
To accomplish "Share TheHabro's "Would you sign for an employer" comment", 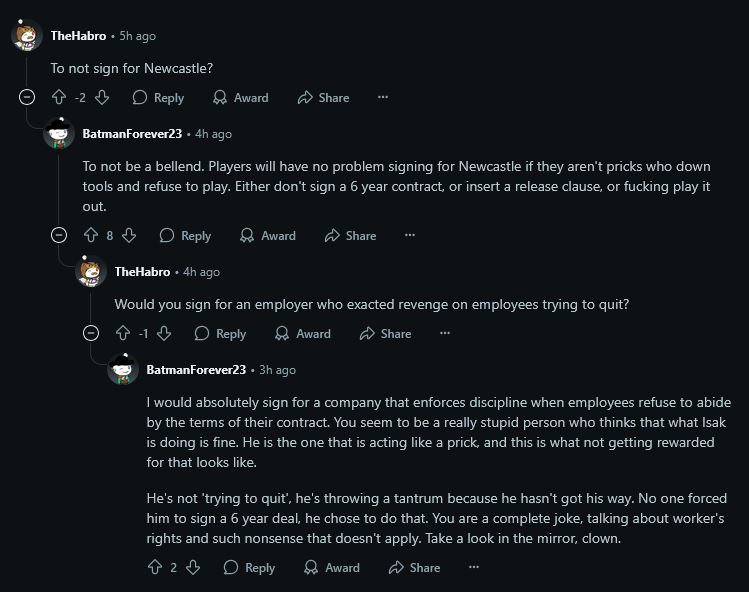I will click(x=385, y=334).
